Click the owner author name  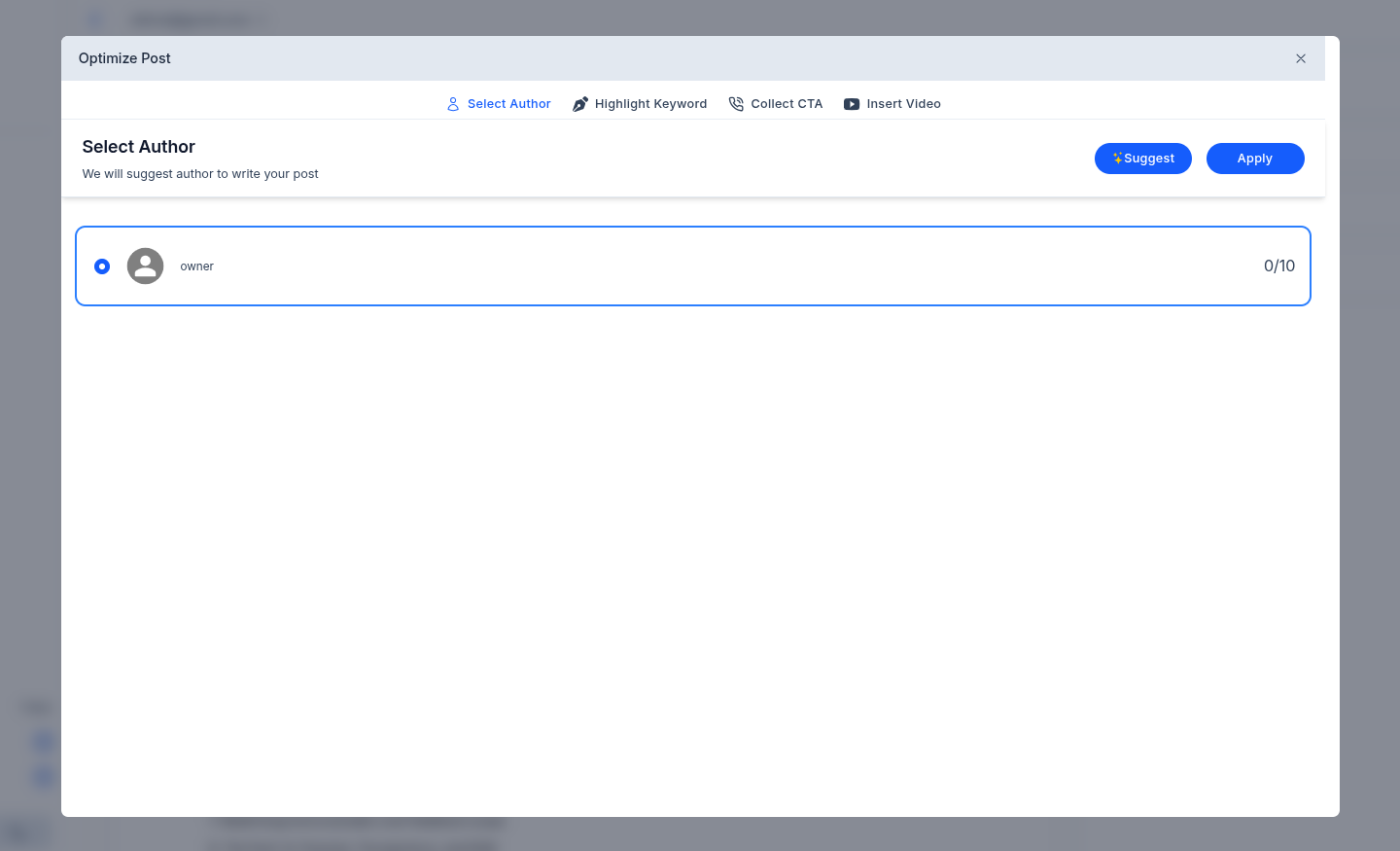click(196, 266)
